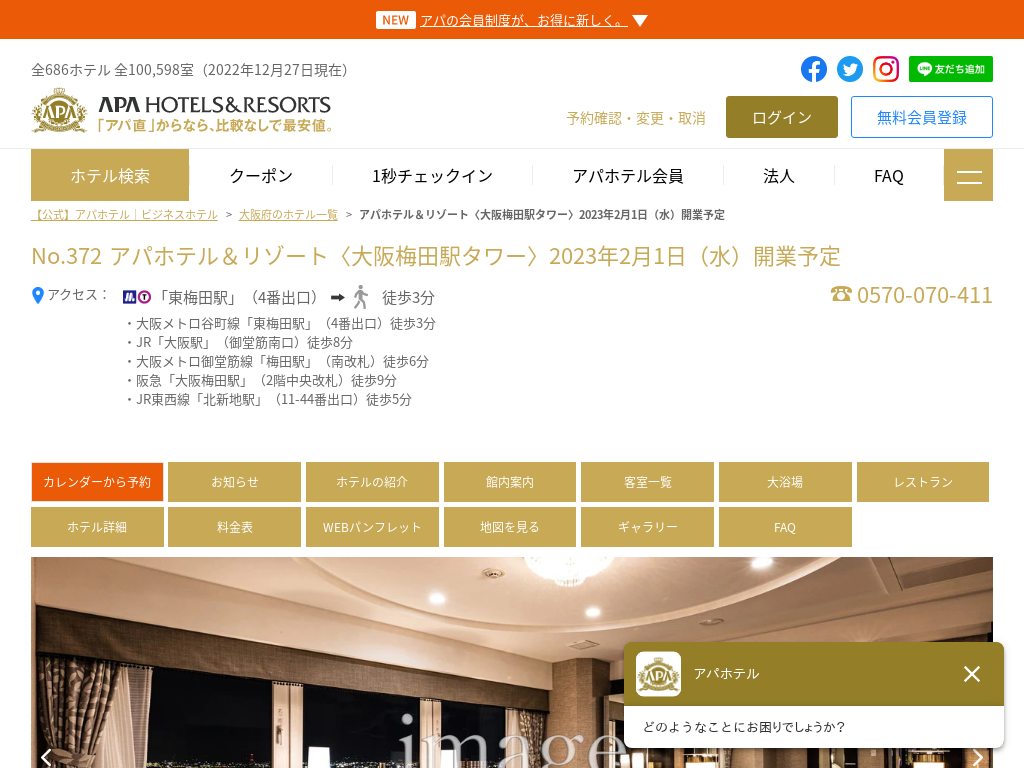Click the APA logo in chat popup
This screenshot has height=768, width=1024.
(x=658, y=674)
